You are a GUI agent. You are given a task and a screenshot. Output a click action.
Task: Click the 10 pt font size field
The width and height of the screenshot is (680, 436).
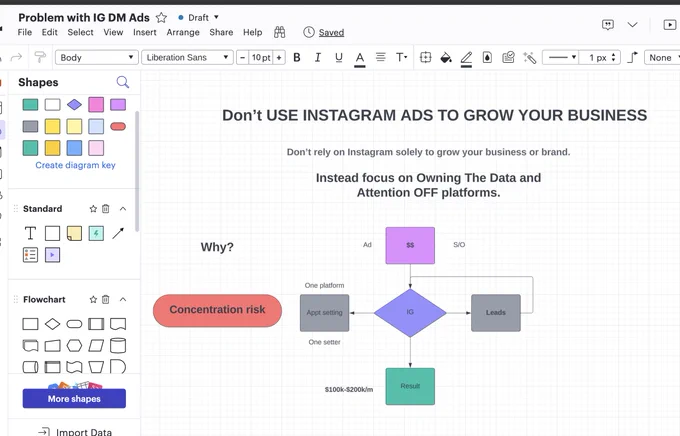(x=261, y=57)
